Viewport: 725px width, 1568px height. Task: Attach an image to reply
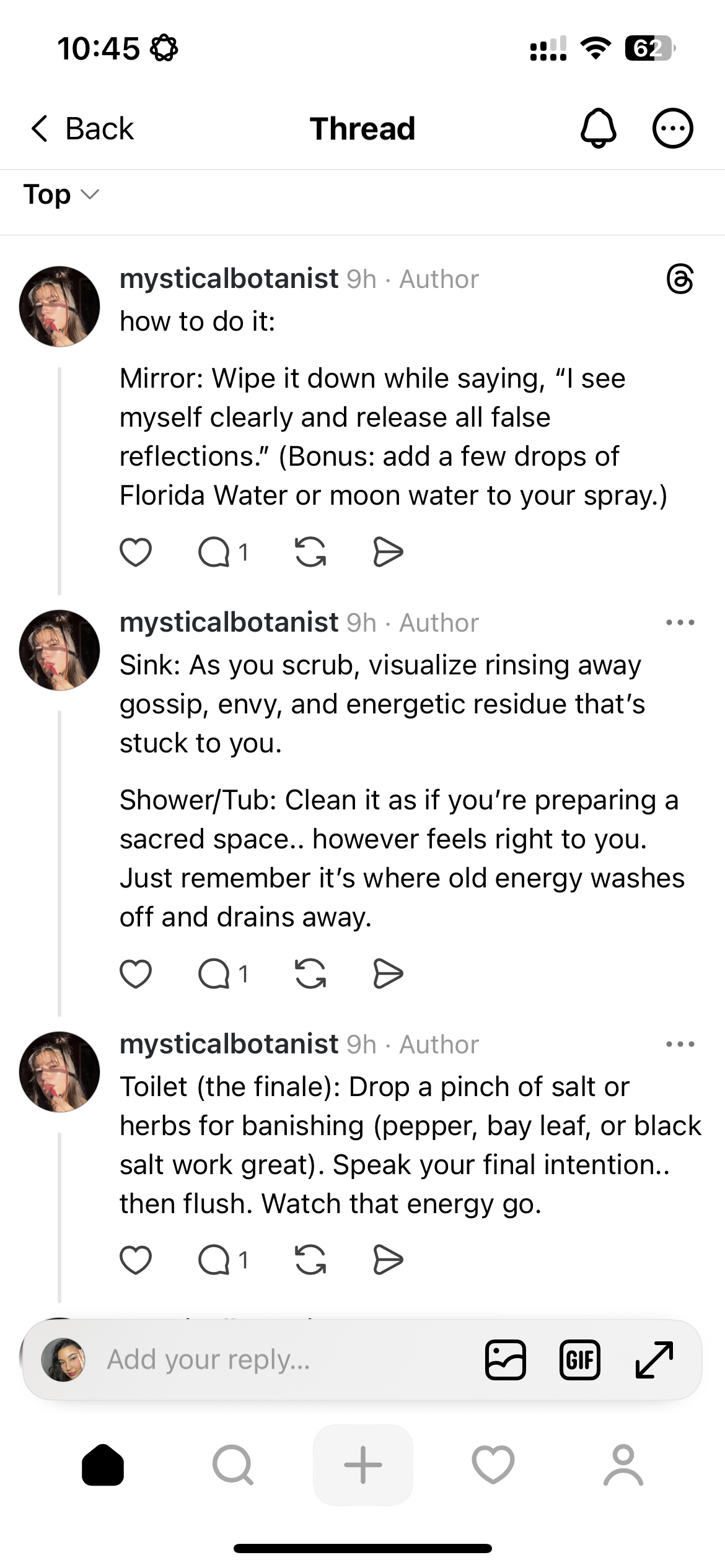point(506,1360)
